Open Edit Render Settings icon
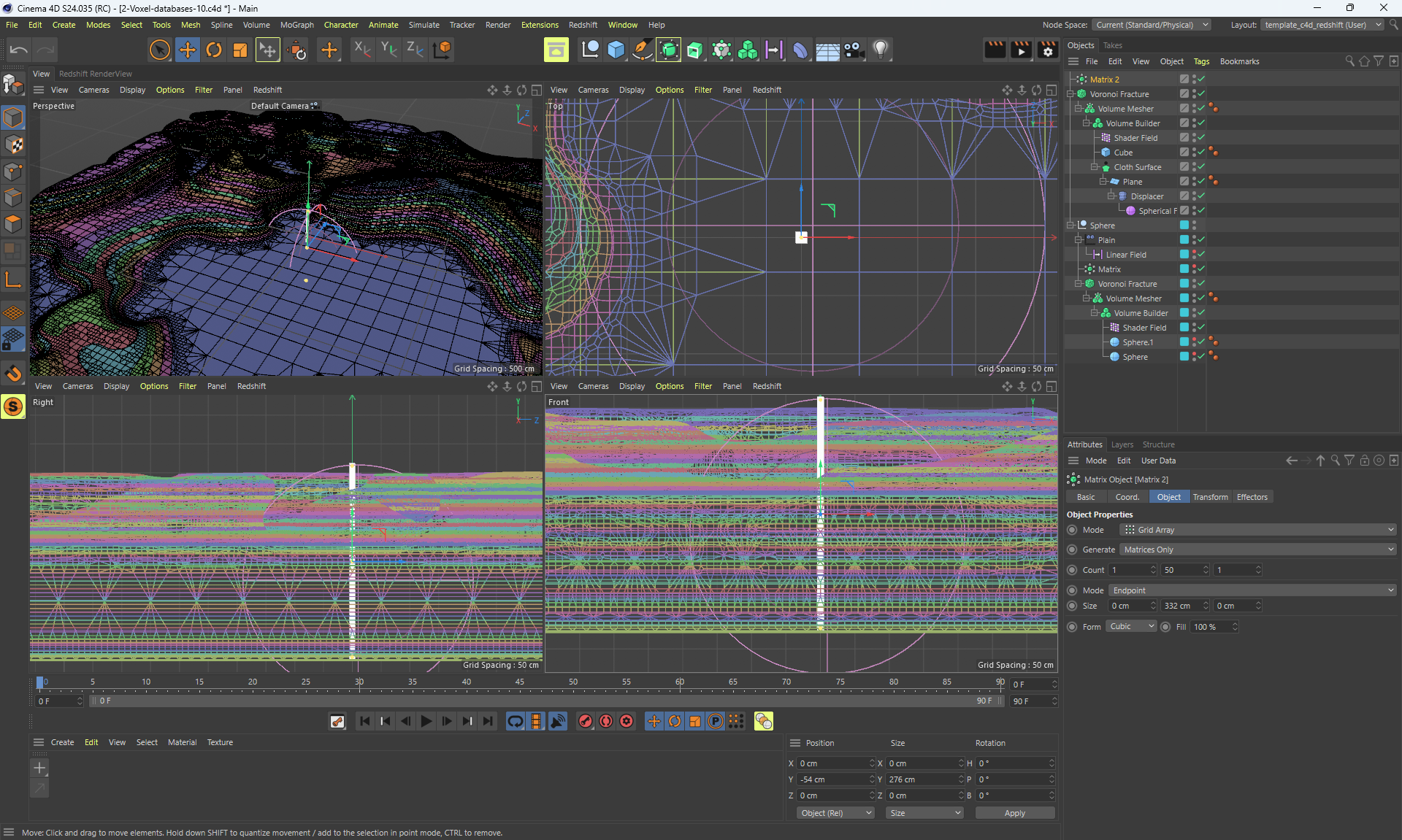This screenshot has width=1402, height=840. pos(1048,50)
